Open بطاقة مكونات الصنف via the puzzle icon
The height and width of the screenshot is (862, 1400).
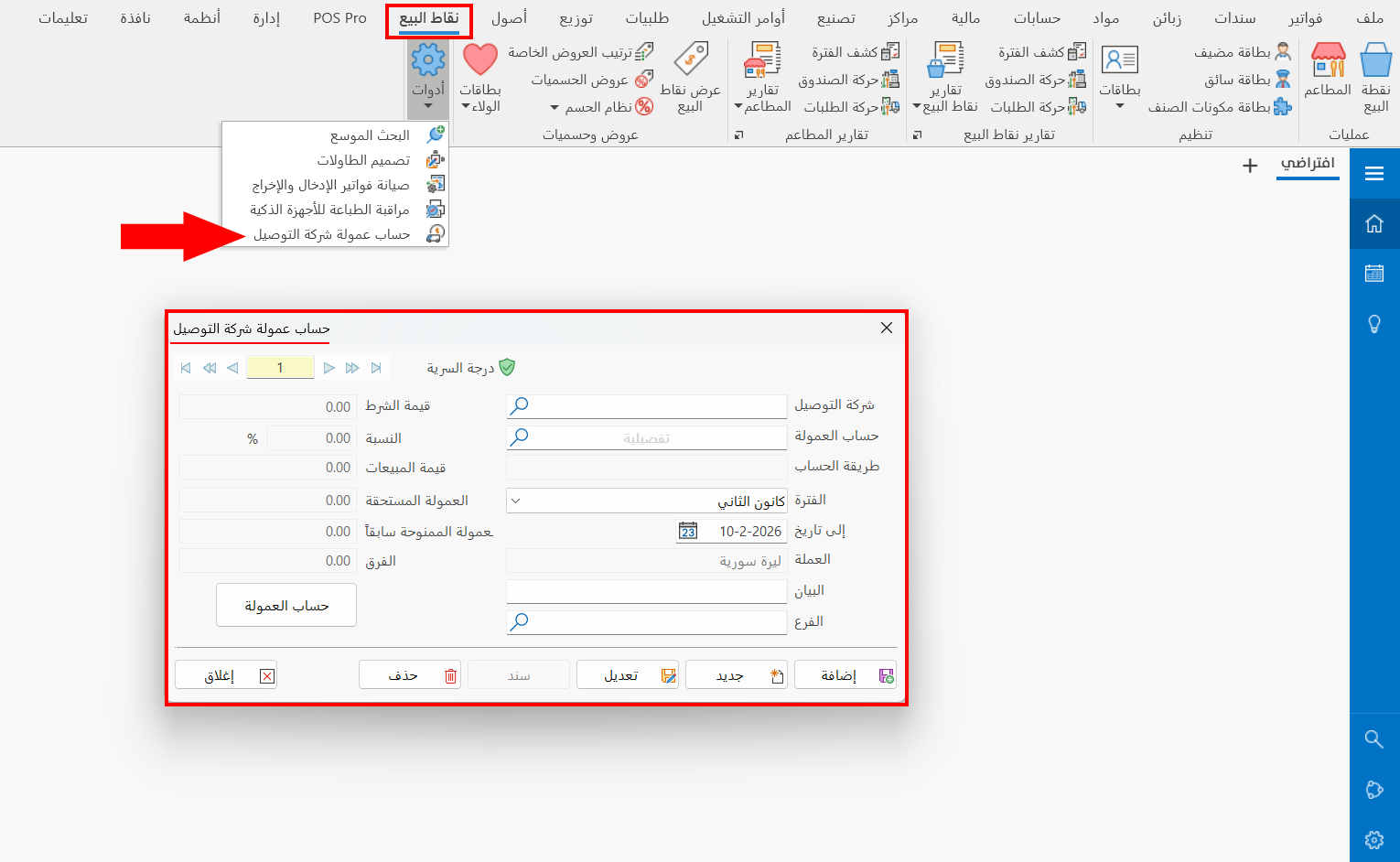1284,107
